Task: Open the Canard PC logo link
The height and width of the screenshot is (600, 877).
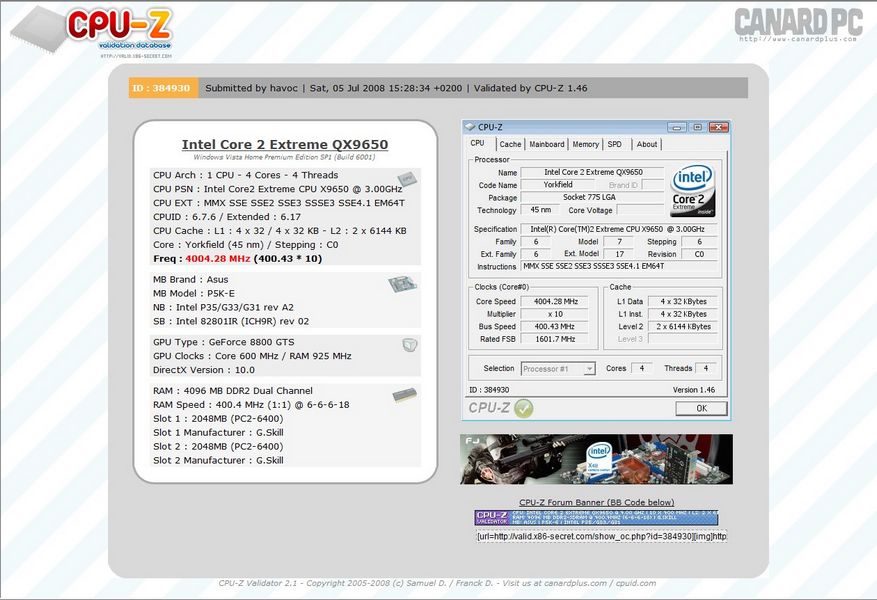Action: tap(798, 25)
